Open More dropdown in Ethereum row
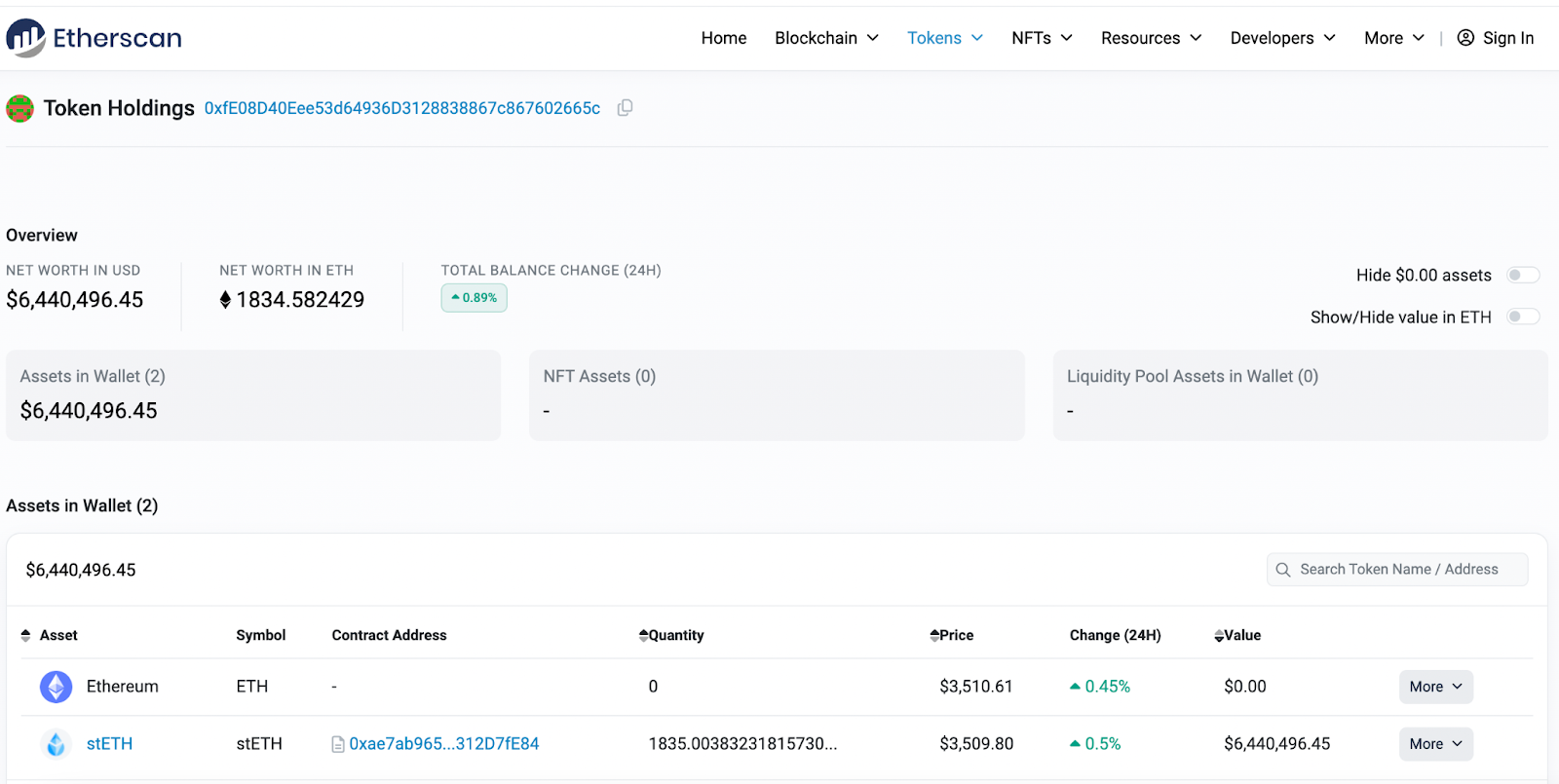This screenshot has width=1559, height=784. click(x=1436, y=687)
